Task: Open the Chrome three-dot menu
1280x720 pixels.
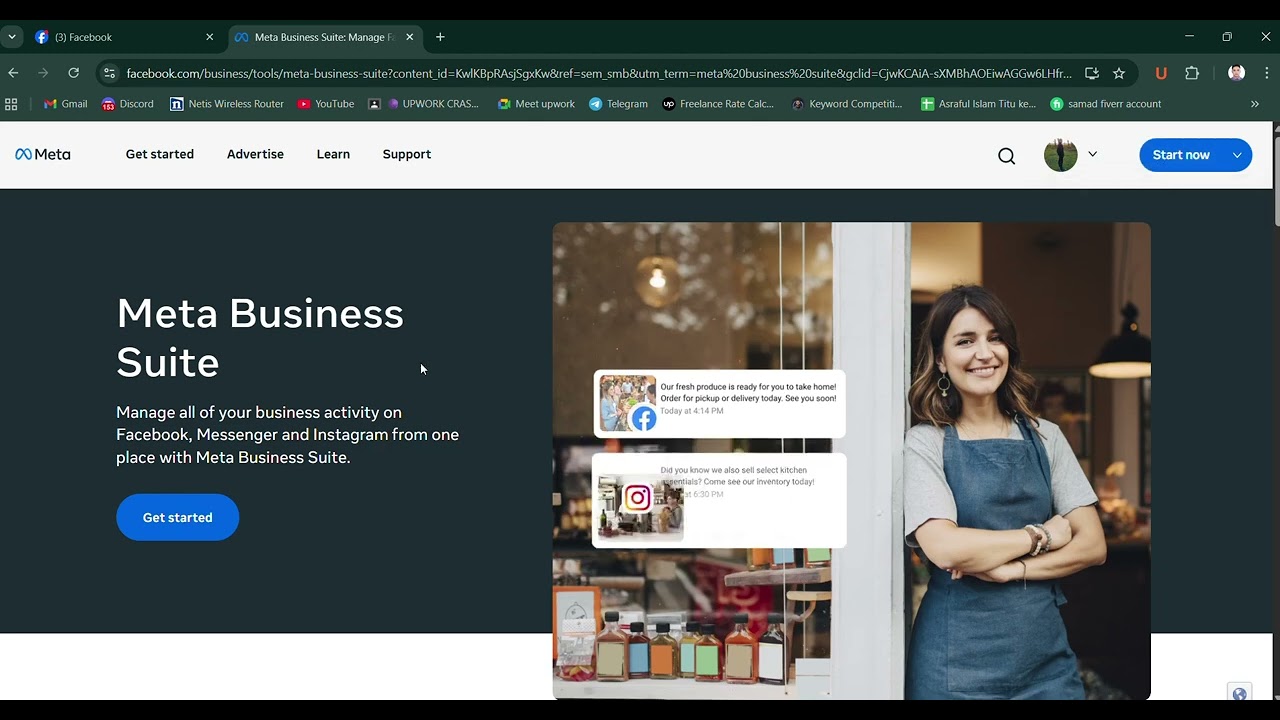Action: (x=1267, y=73)
